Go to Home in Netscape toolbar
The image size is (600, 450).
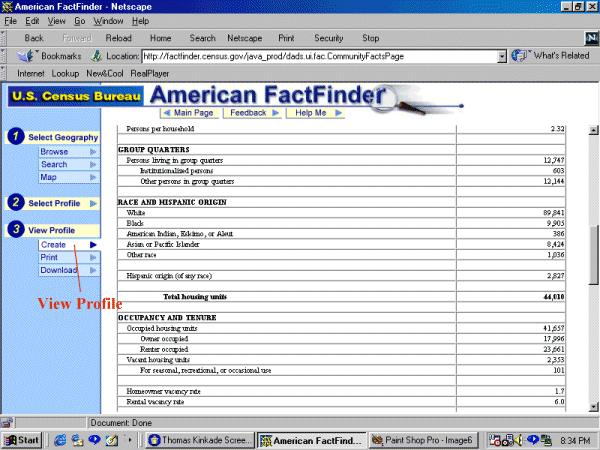click(x=159, y=38)
